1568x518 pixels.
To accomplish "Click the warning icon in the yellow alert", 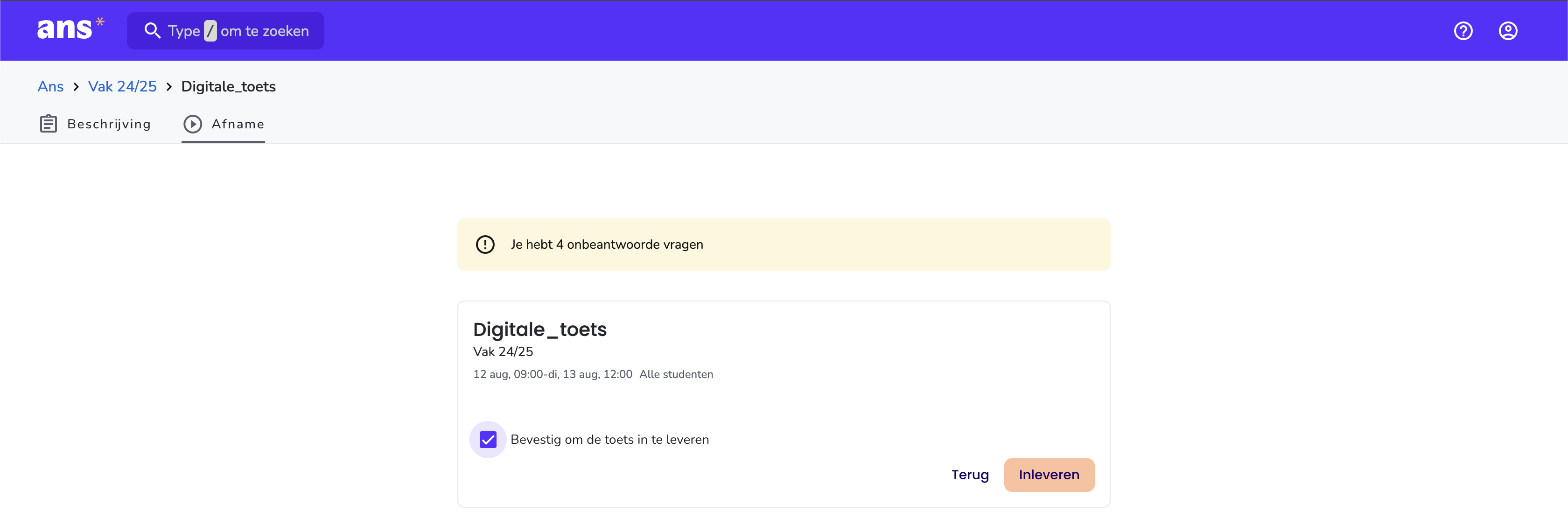I will (485, 244).
